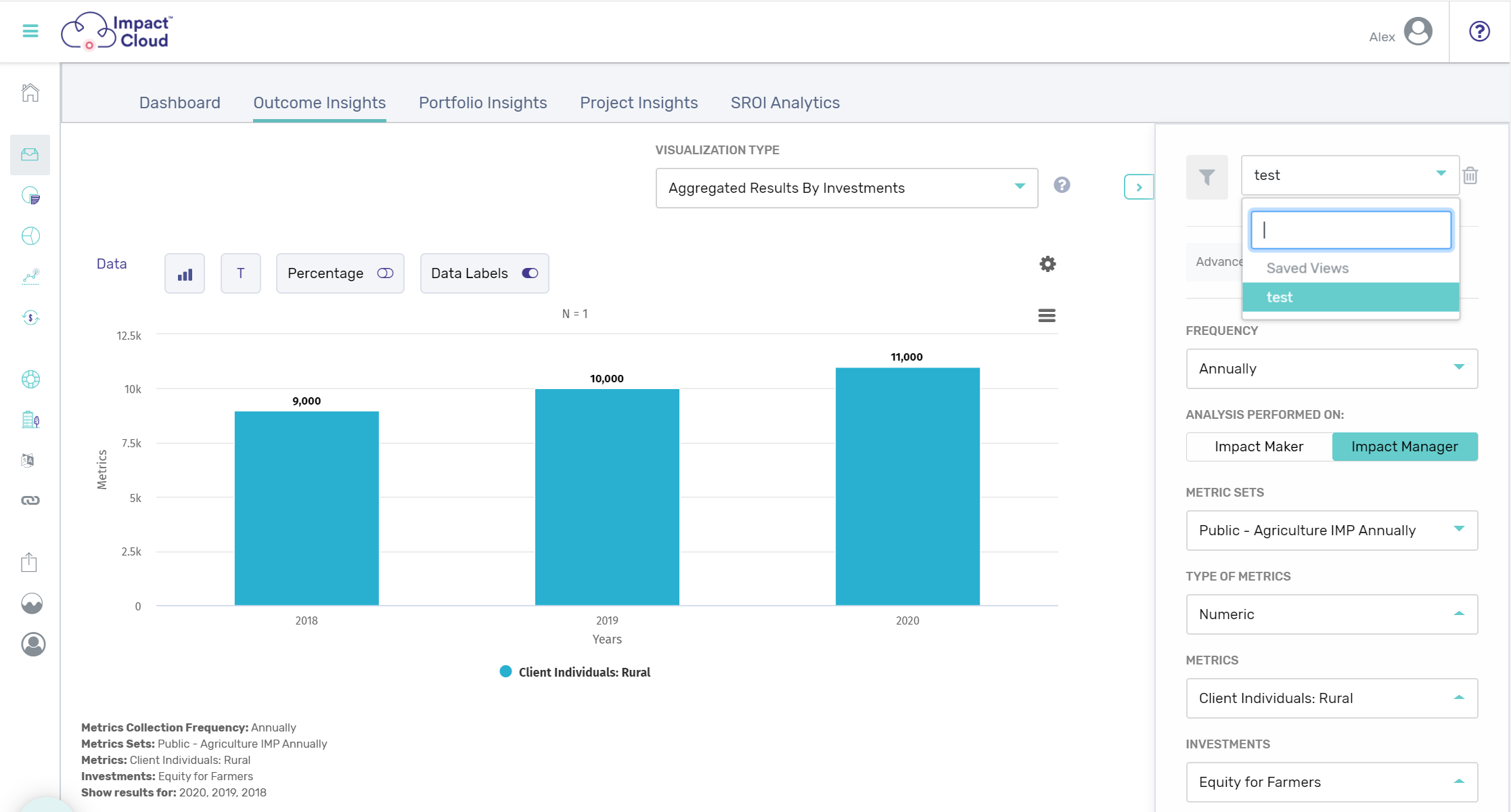Click the 9,000 data label

(307, 401)
